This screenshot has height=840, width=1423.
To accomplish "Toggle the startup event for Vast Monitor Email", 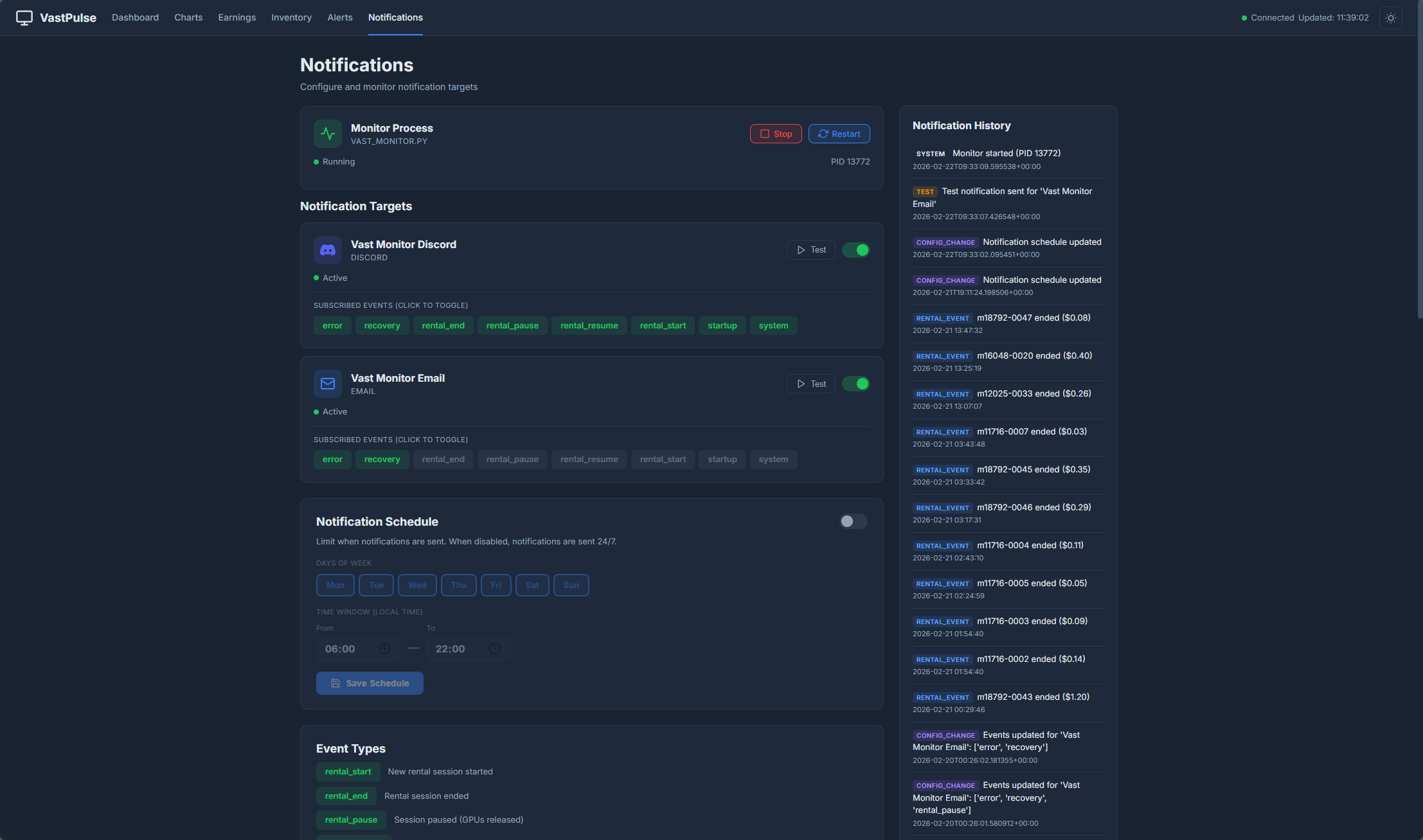I will [722, 459].
